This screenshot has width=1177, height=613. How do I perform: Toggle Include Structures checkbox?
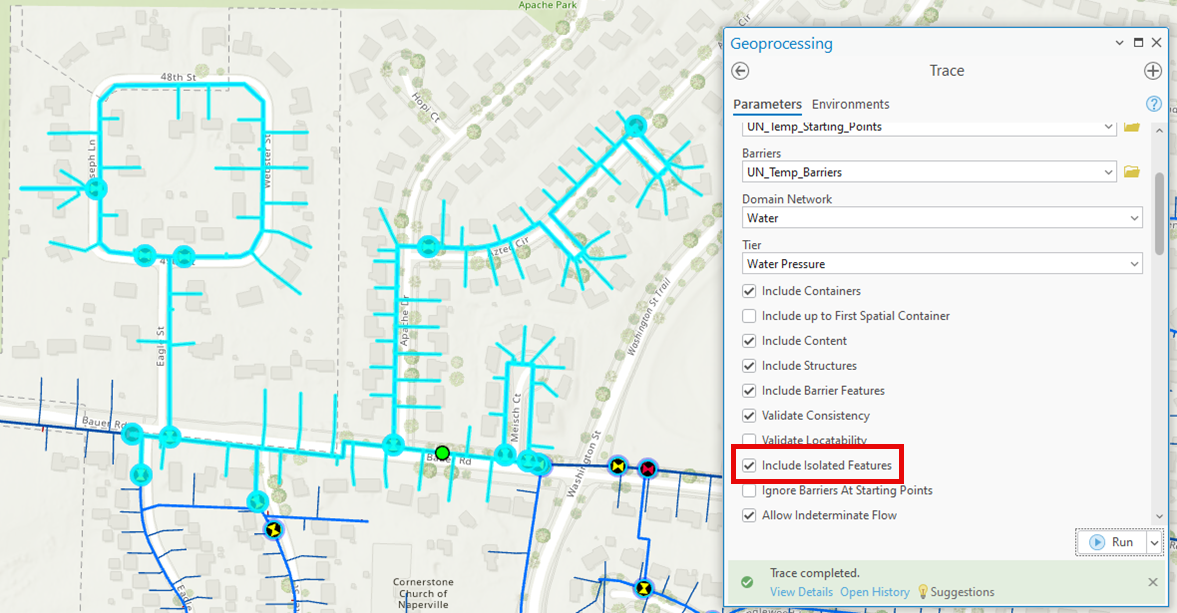(x=749, y=365)
